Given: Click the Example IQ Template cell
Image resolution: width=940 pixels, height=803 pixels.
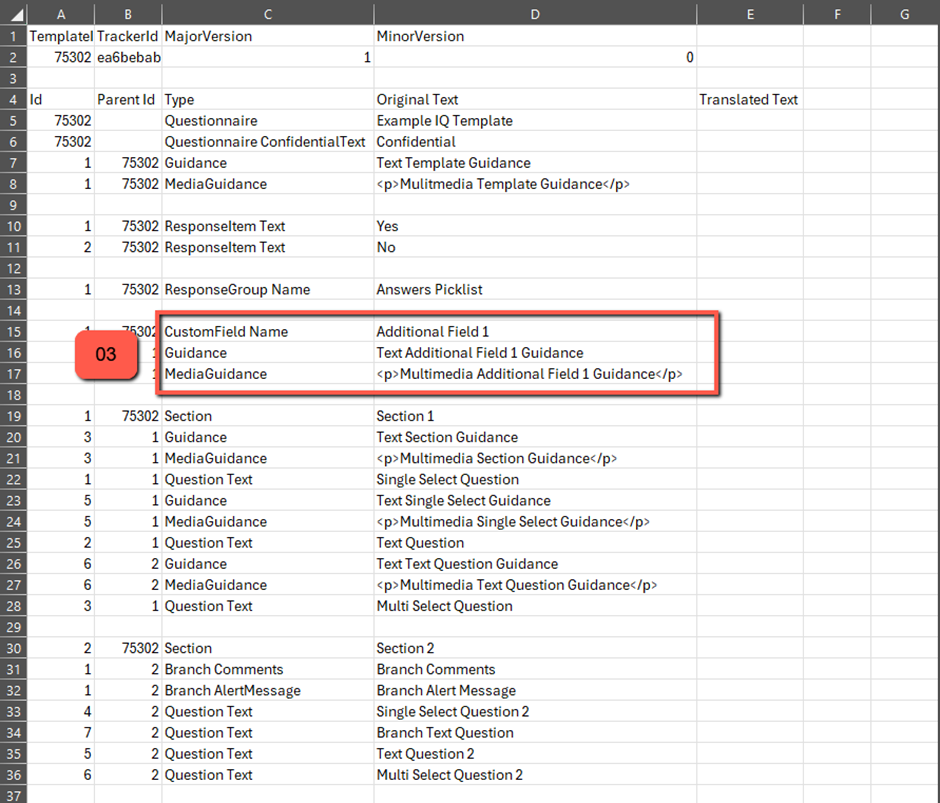Looking at the screenshot, I should tap(534, 121).
